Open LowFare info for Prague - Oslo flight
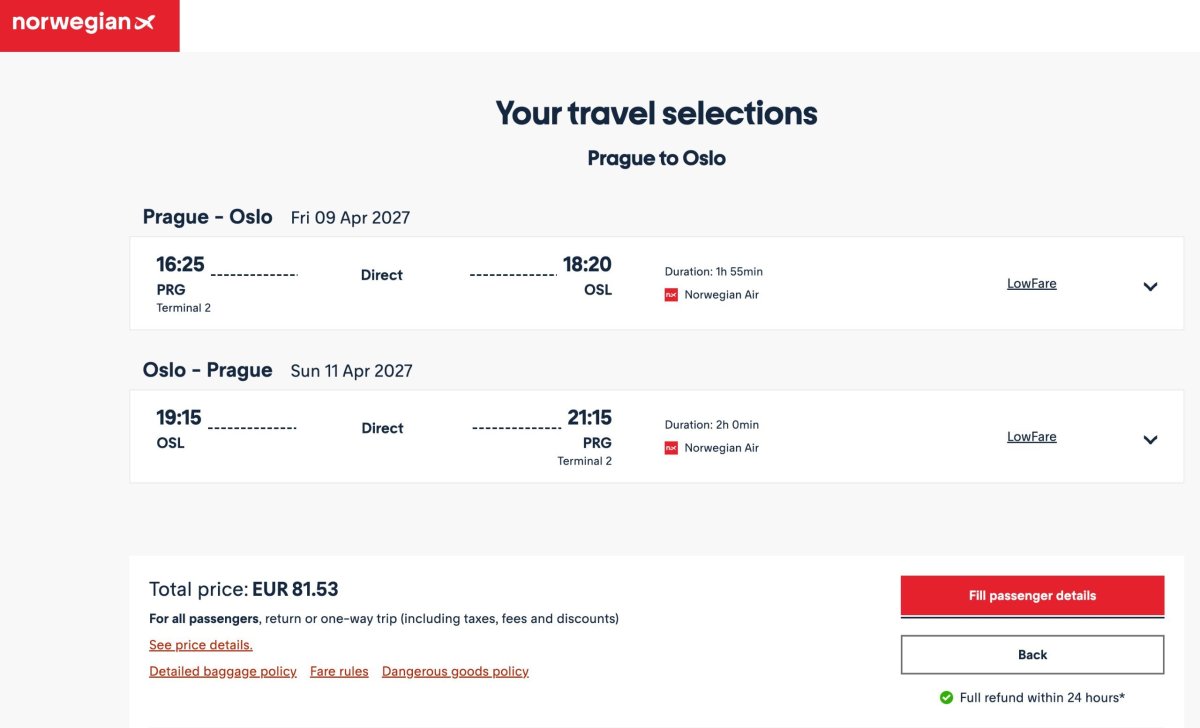The height and width of the screenshot is (728, 1200). click(1032, 283)
